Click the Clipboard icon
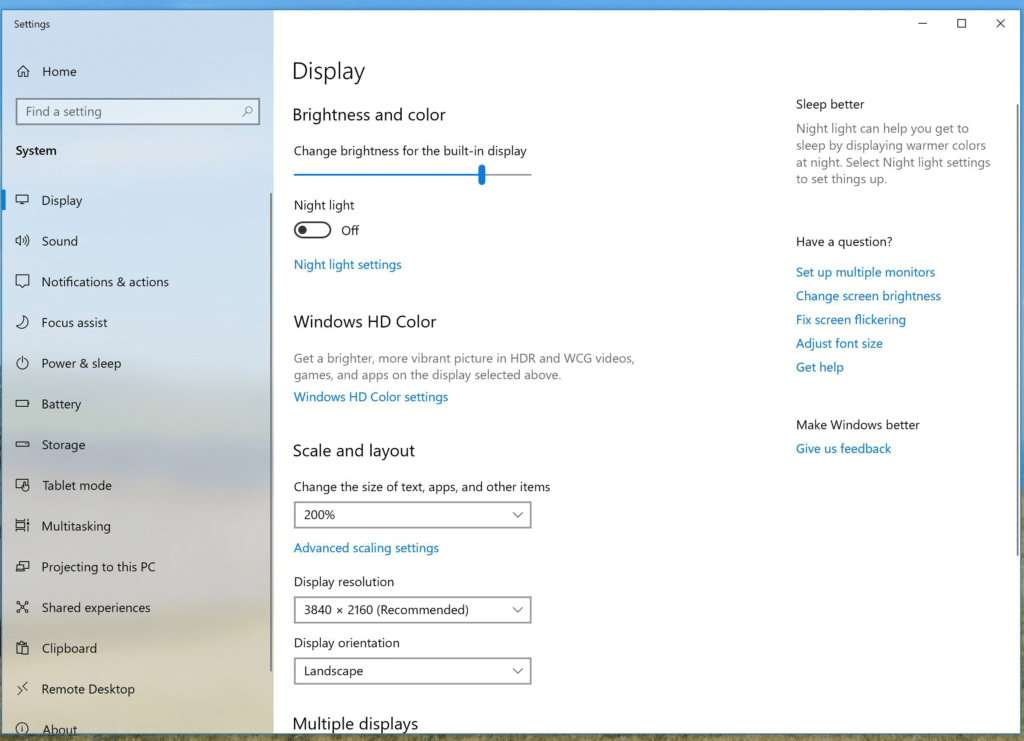Screen dimensions: 1024x741 tap(22, 648)
